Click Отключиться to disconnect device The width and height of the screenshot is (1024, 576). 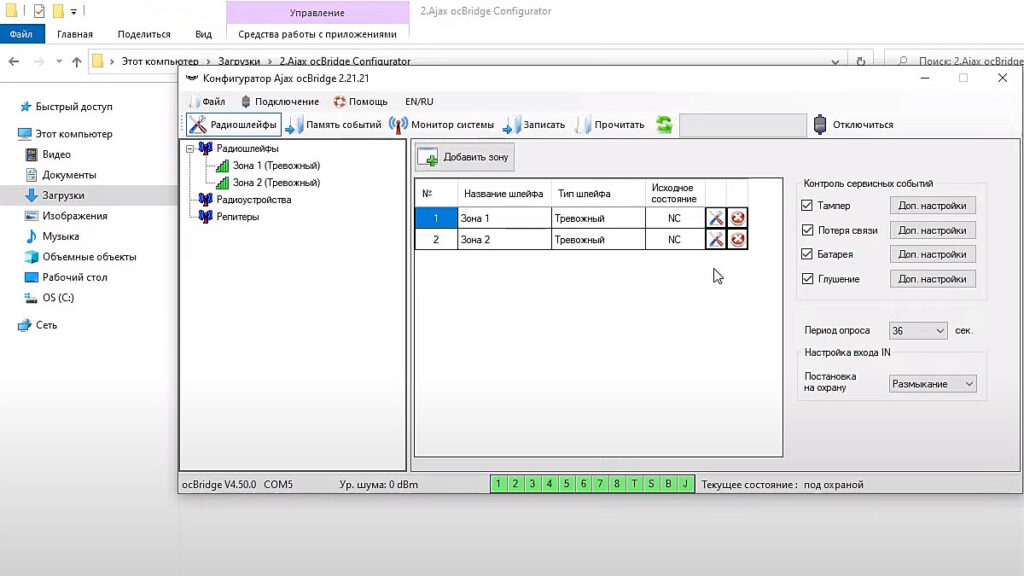click(854, 124)
